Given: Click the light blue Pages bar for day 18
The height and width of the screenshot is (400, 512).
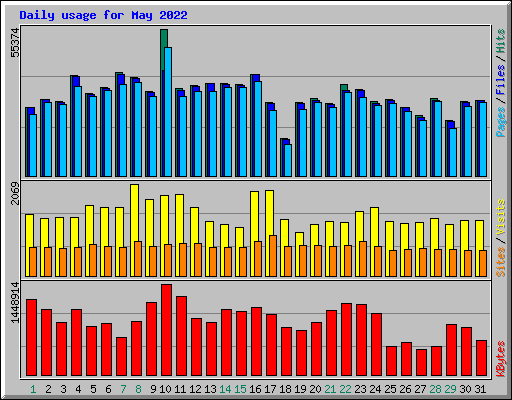Looking at the screenshot, I should point(288,160).
